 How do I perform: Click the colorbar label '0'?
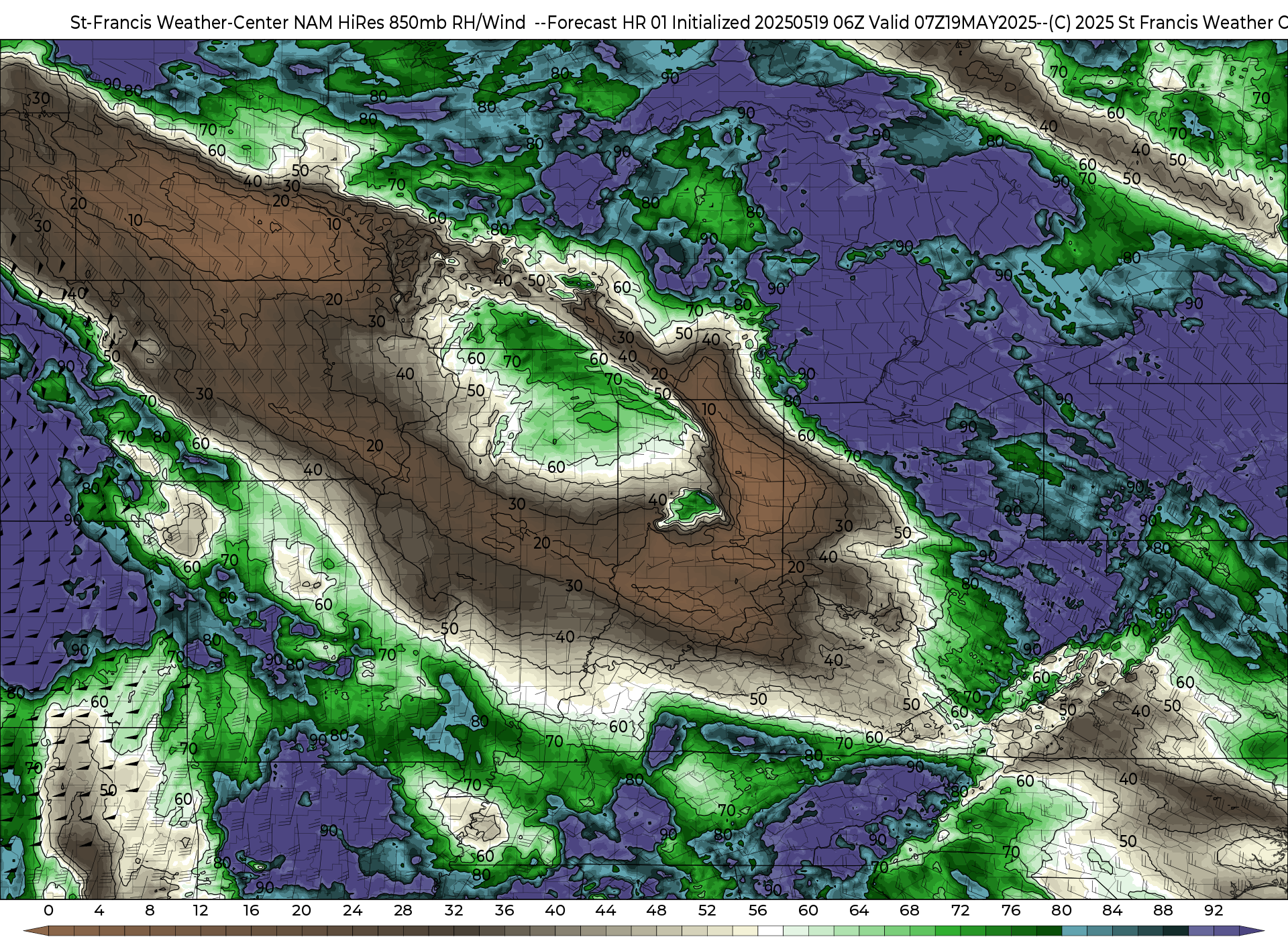point(48,910)
